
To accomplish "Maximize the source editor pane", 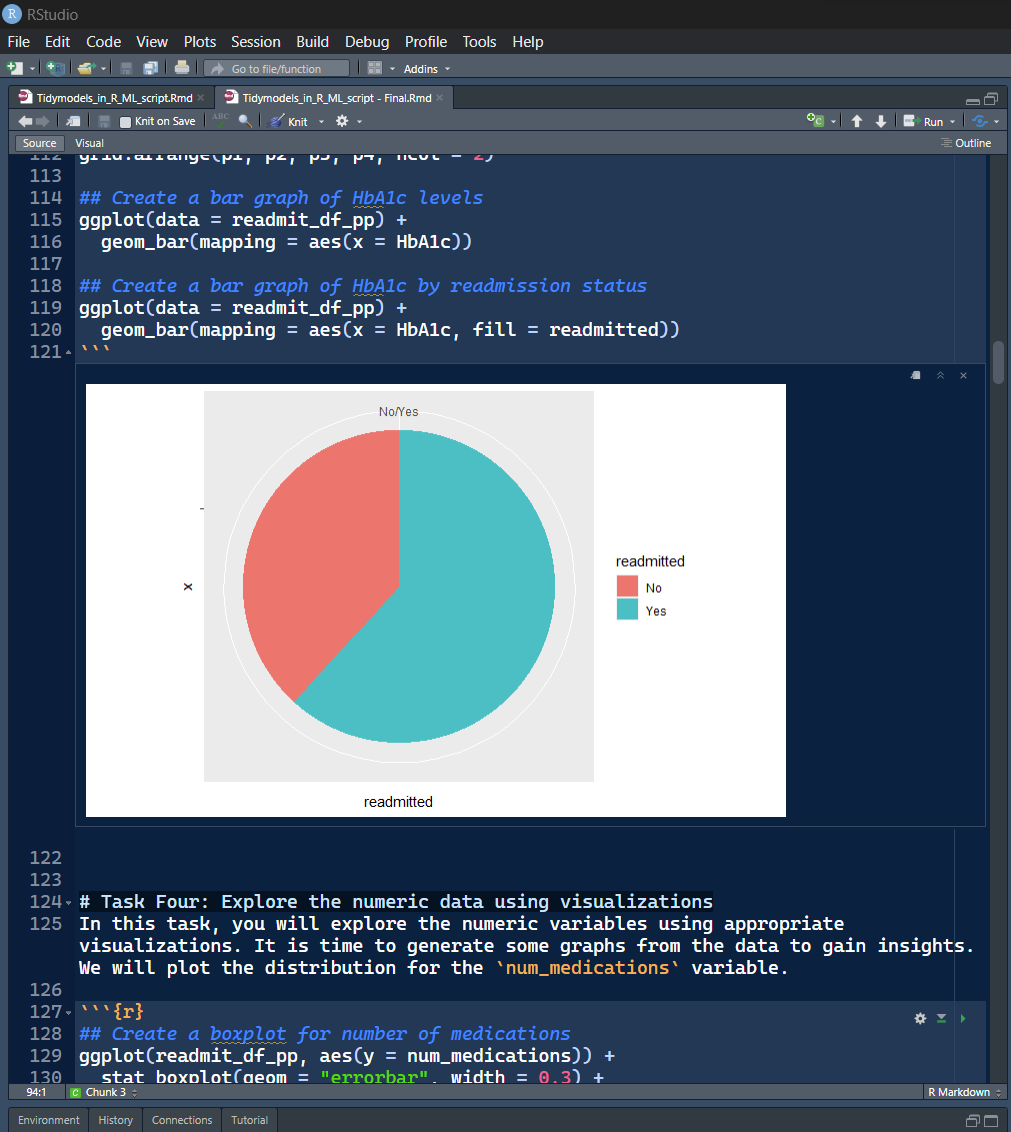I will [x=991, y=99].
